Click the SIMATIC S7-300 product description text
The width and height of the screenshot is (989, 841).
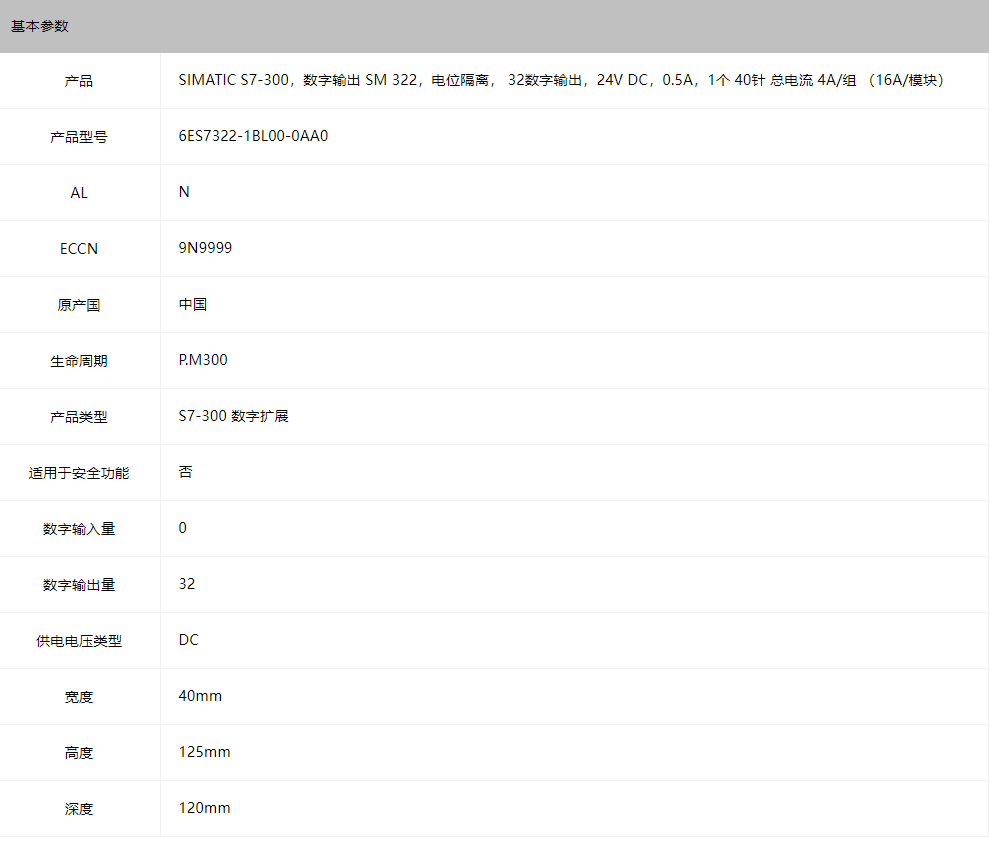561,80
